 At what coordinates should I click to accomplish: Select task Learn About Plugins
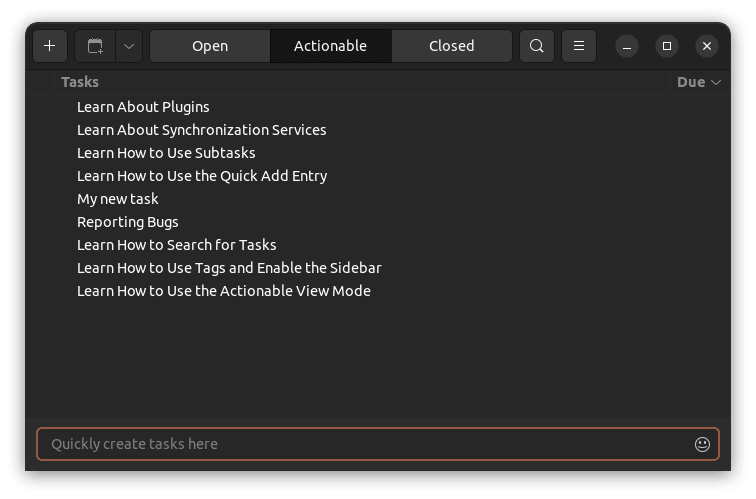[378, 107]
